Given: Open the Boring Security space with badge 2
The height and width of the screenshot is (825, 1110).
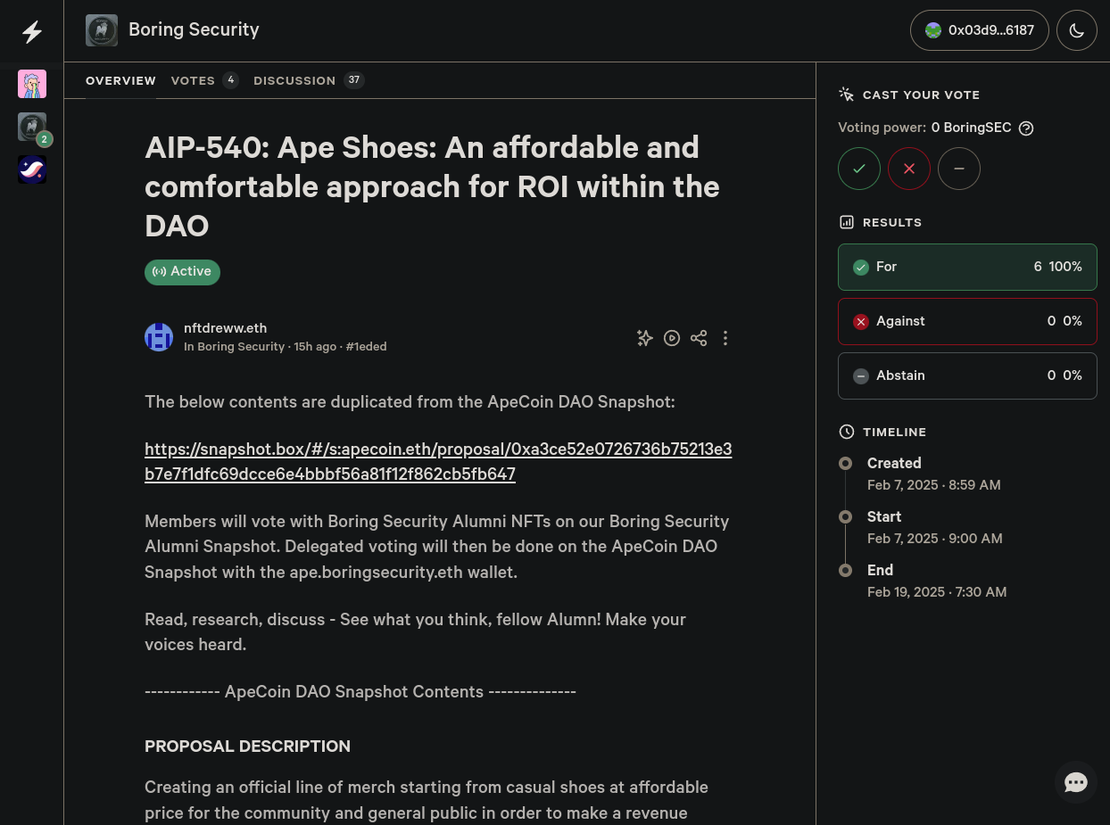Looking at the screenshot, I should (32, 127).
